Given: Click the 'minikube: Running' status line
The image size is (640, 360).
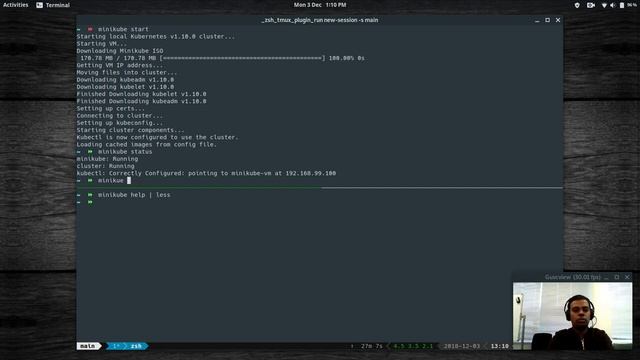Looking at the screenshot, I should click(107, 159).
